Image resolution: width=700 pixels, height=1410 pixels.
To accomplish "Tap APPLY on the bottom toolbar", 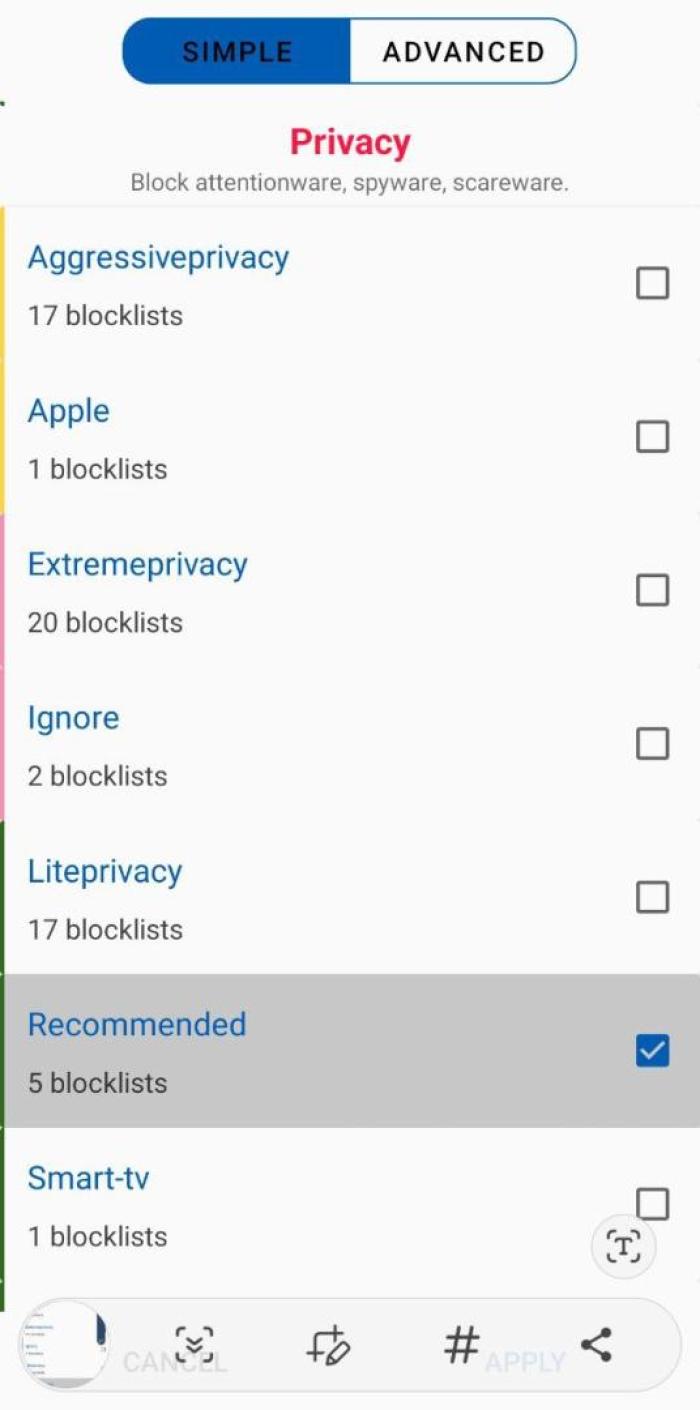I will click(x=524, y=1362).
